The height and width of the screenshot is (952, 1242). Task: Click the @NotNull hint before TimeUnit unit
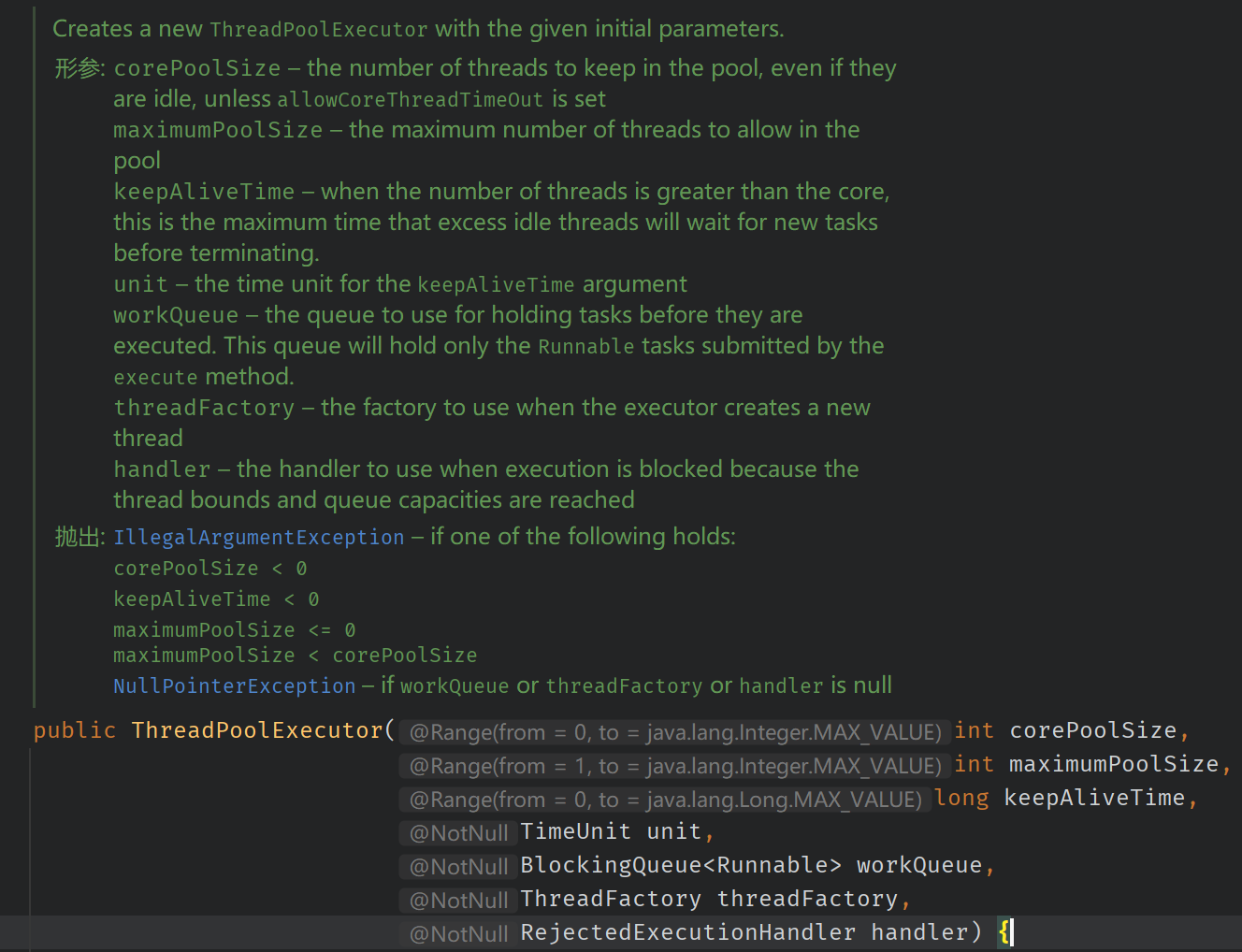pos(458,833)
